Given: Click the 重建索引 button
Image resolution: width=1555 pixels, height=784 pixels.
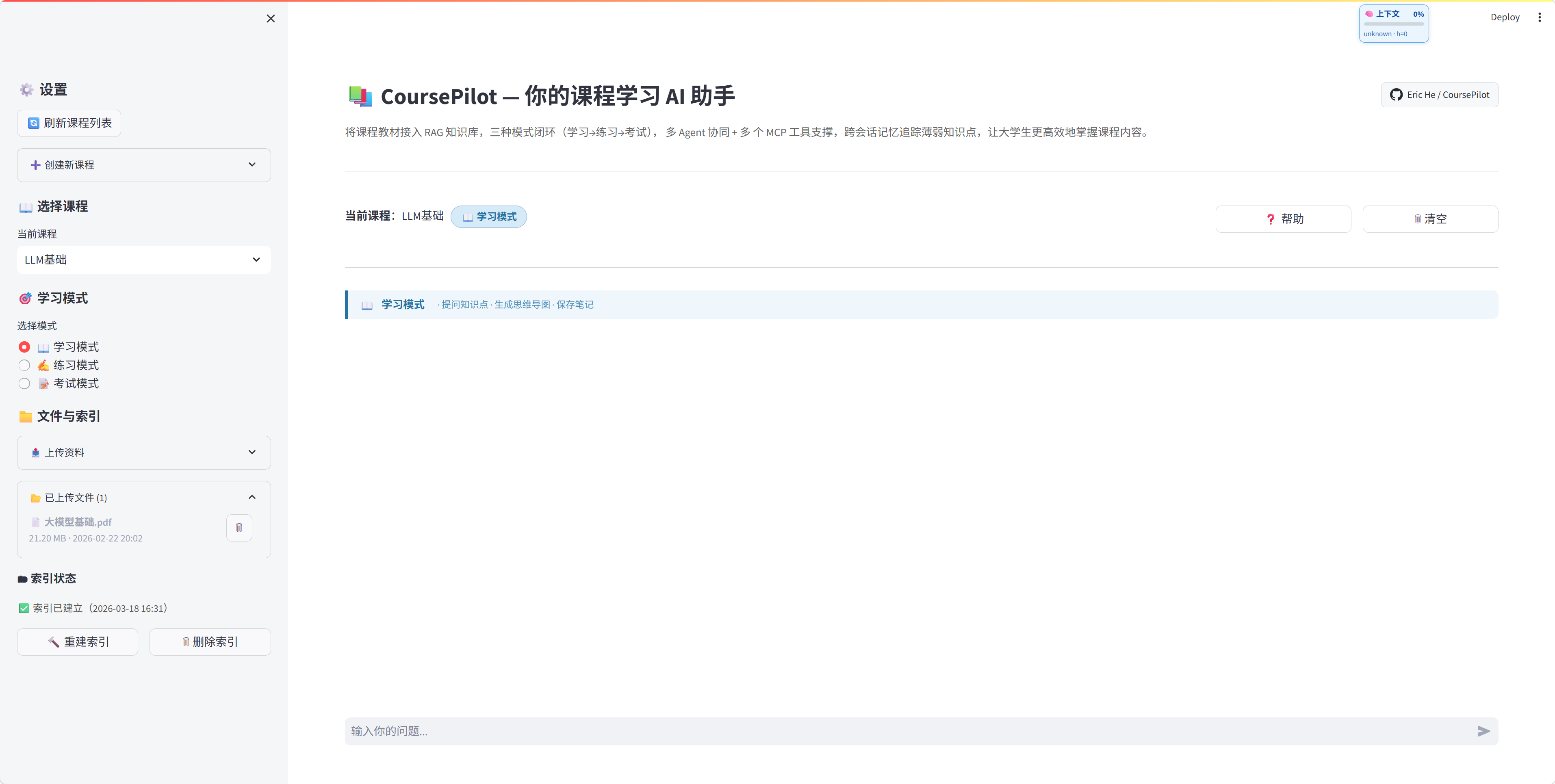Looking at the screenshot, I should click(77, 641).
